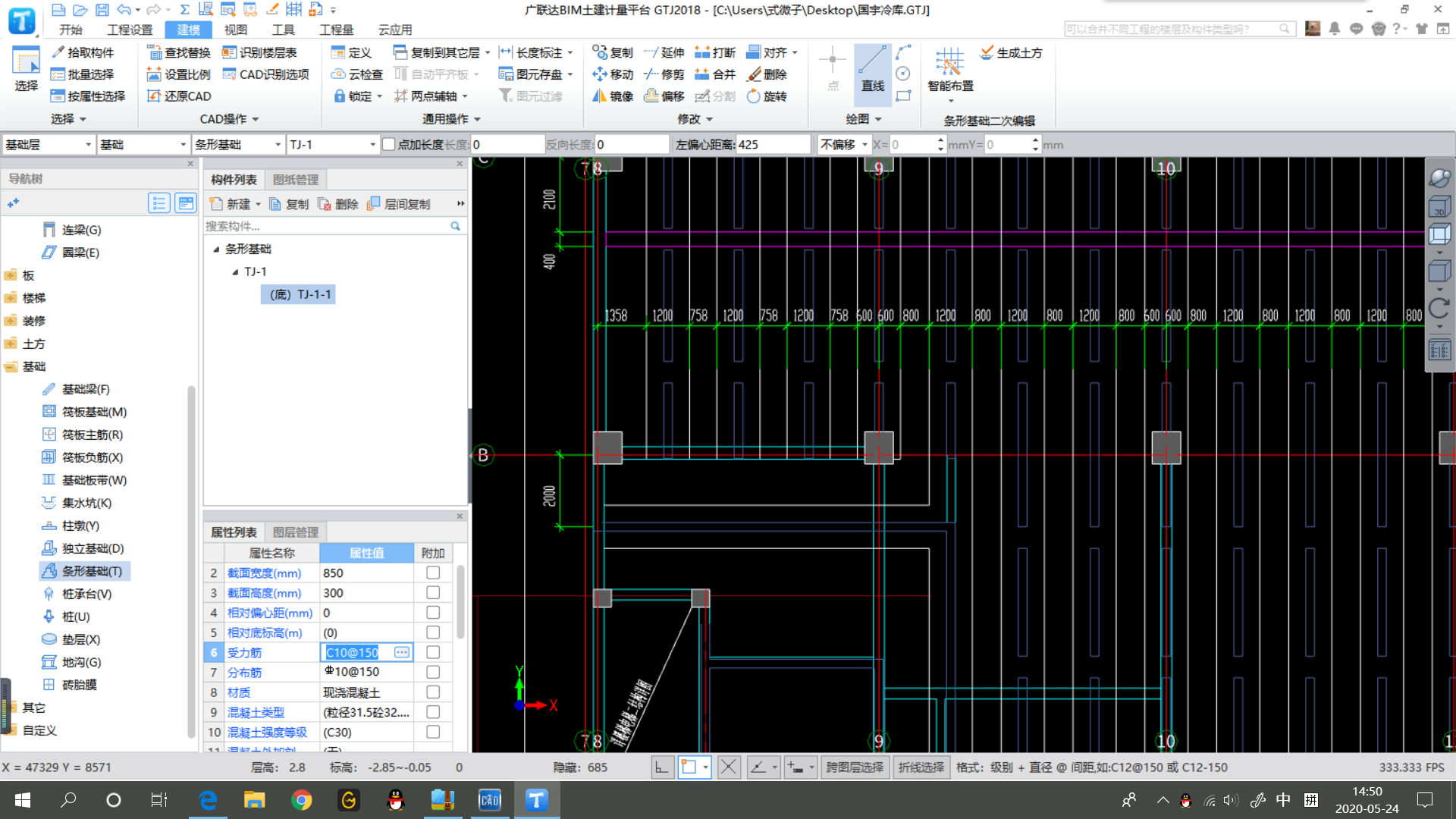Screen dimensions: 1456x819
Task: Click the 修剪 trim tool
Action: 664,74
